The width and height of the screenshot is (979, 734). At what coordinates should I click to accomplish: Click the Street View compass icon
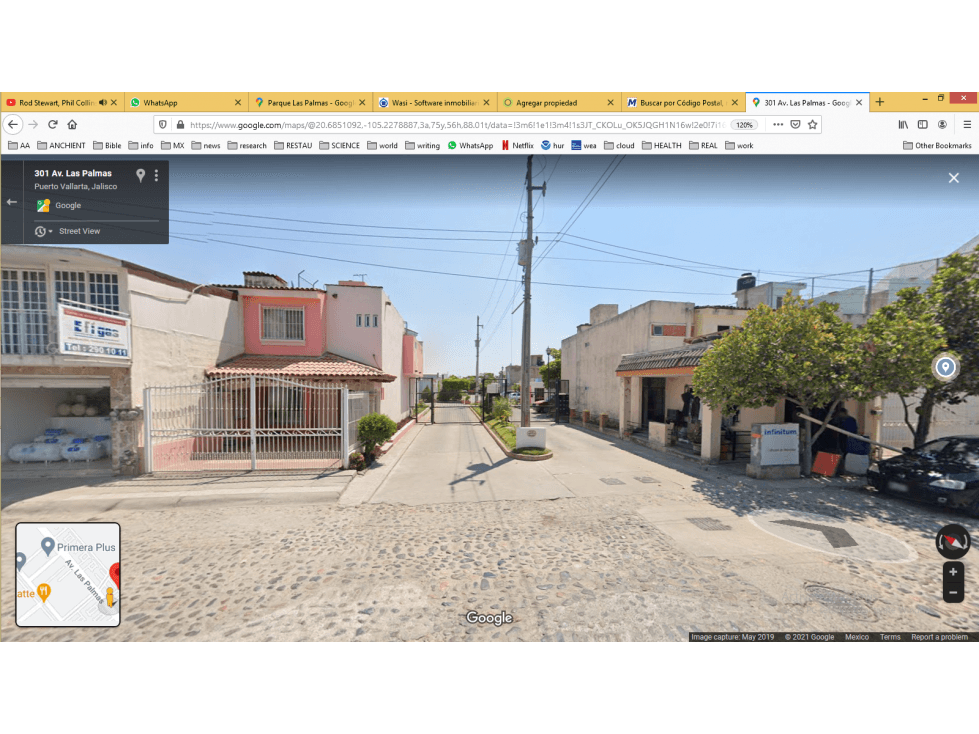[x=953, y=541]
